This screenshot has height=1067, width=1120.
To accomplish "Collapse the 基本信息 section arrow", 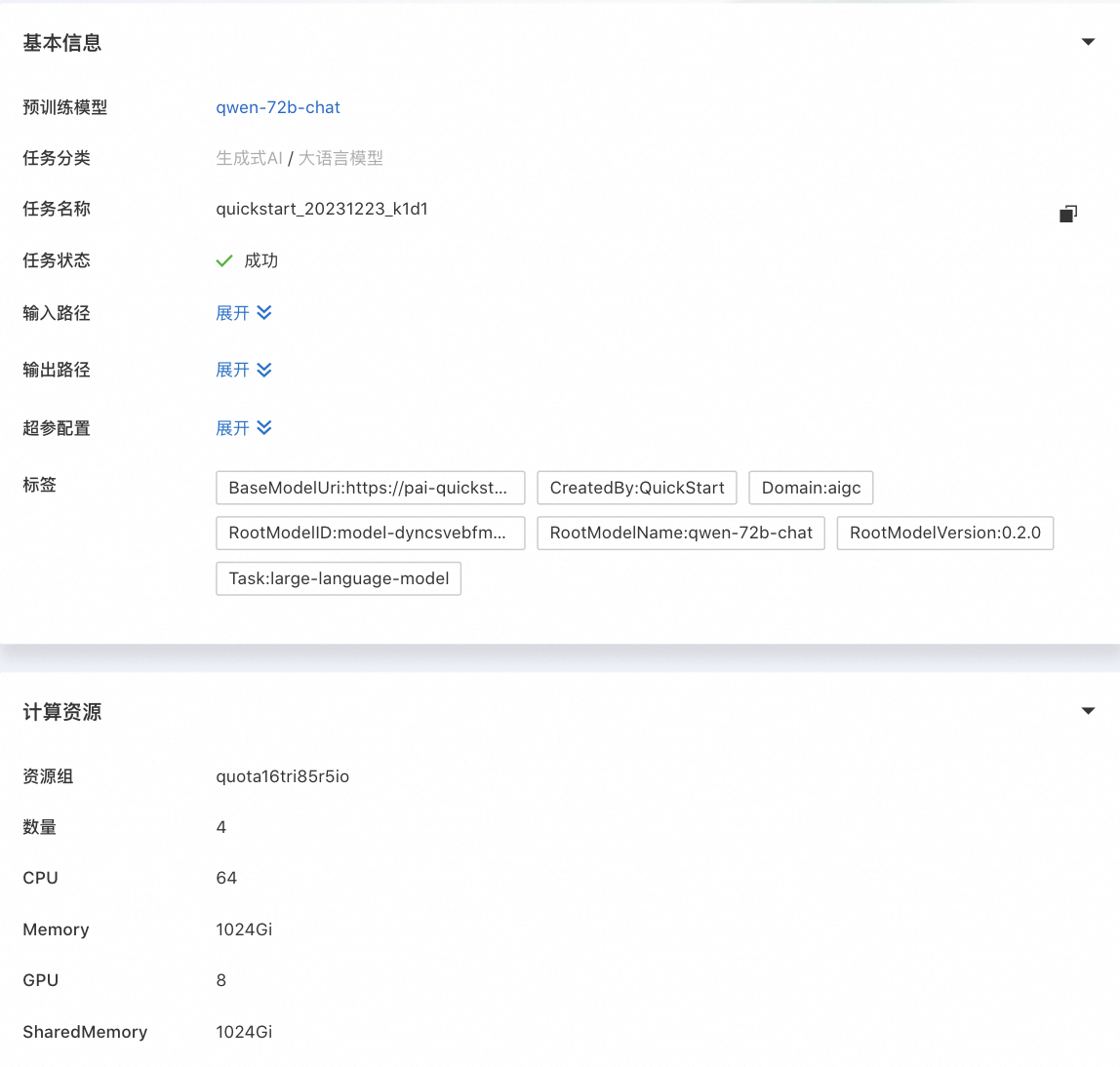I will [1088, 42].
